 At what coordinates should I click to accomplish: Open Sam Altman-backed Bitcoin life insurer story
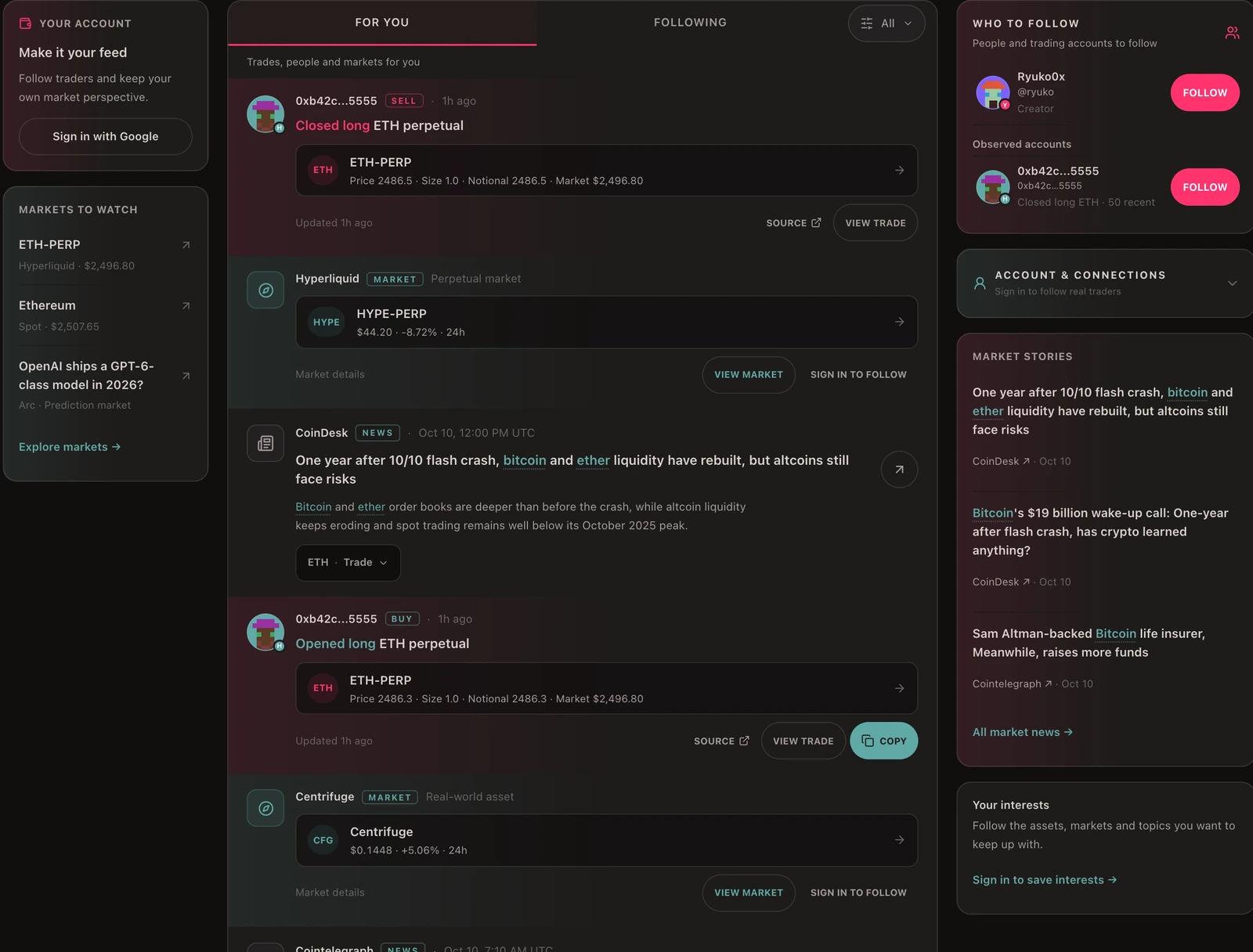point(1089,643)
